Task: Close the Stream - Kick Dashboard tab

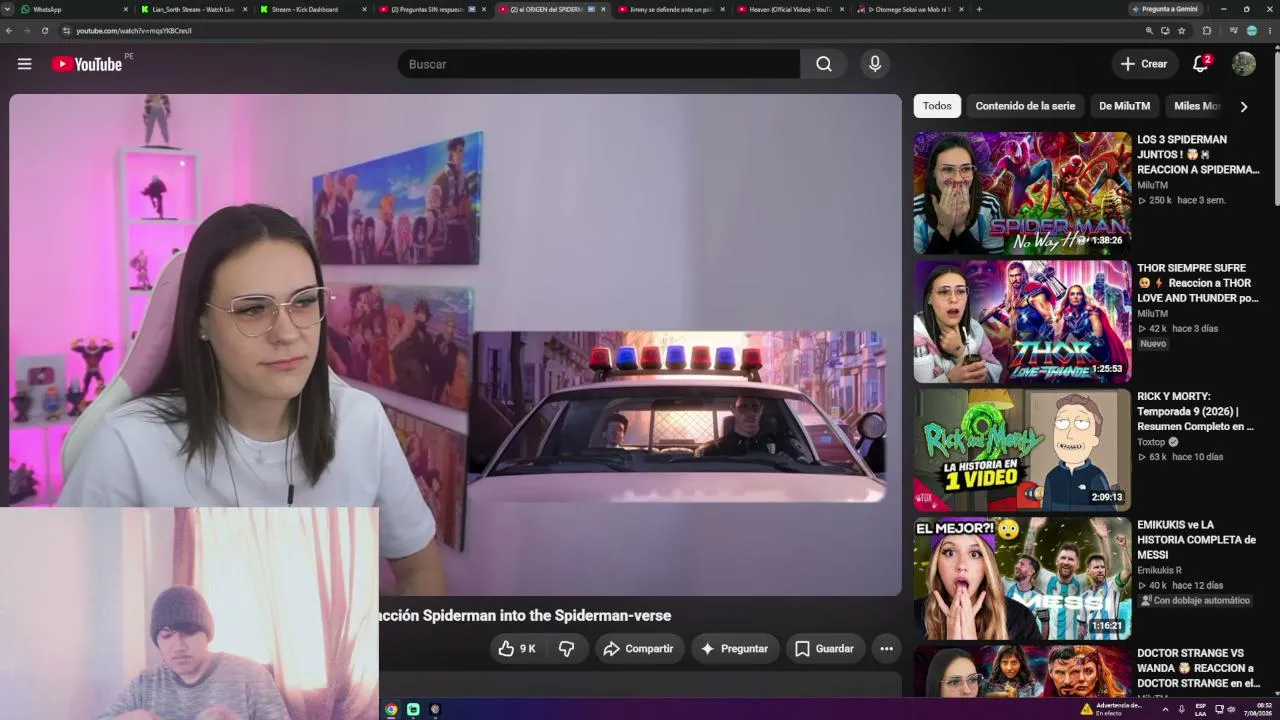Action: (x=363, y=9)
